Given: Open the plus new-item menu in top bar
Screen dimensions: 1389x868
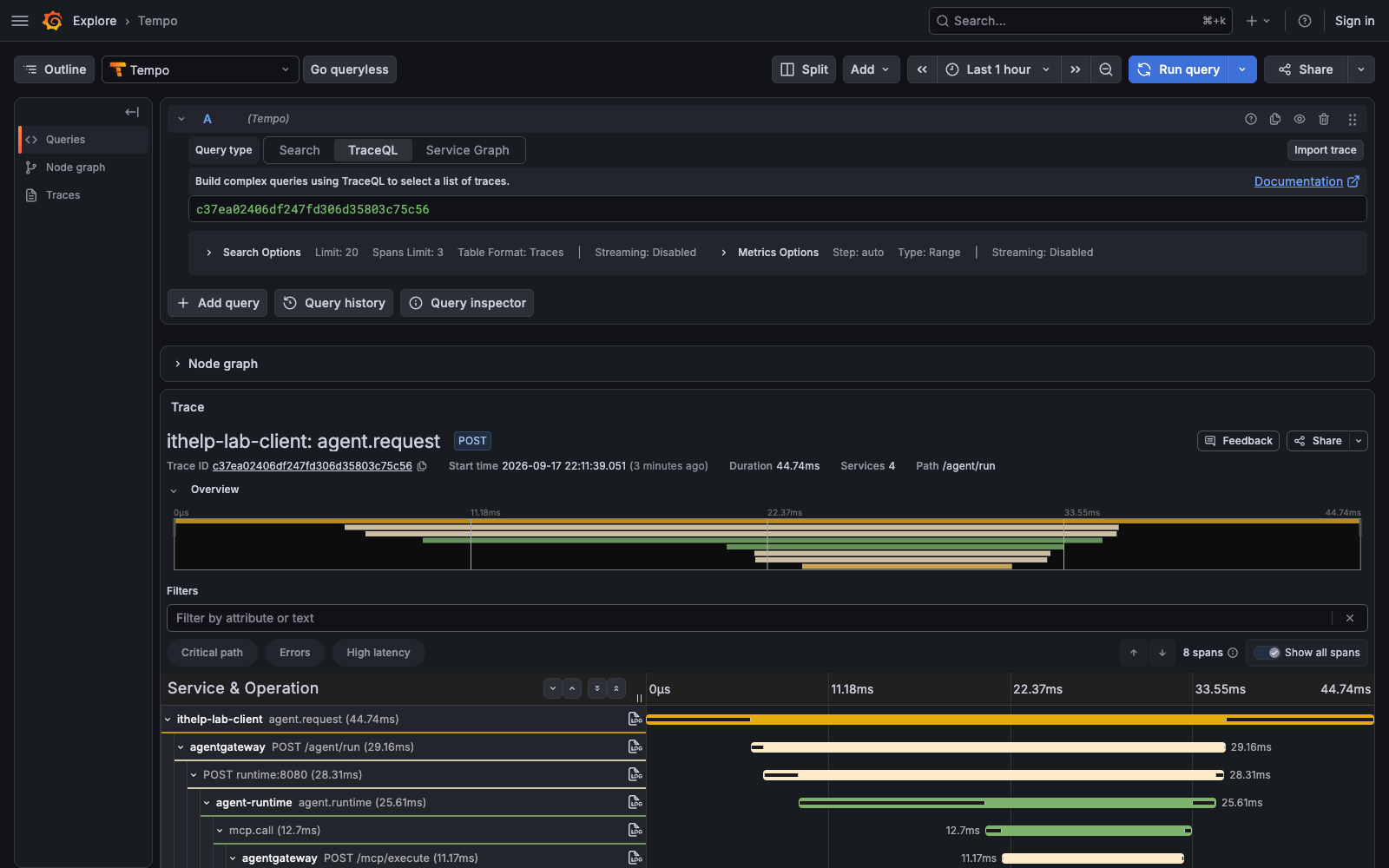Looking at the screenshot, I should (1258, 21).
